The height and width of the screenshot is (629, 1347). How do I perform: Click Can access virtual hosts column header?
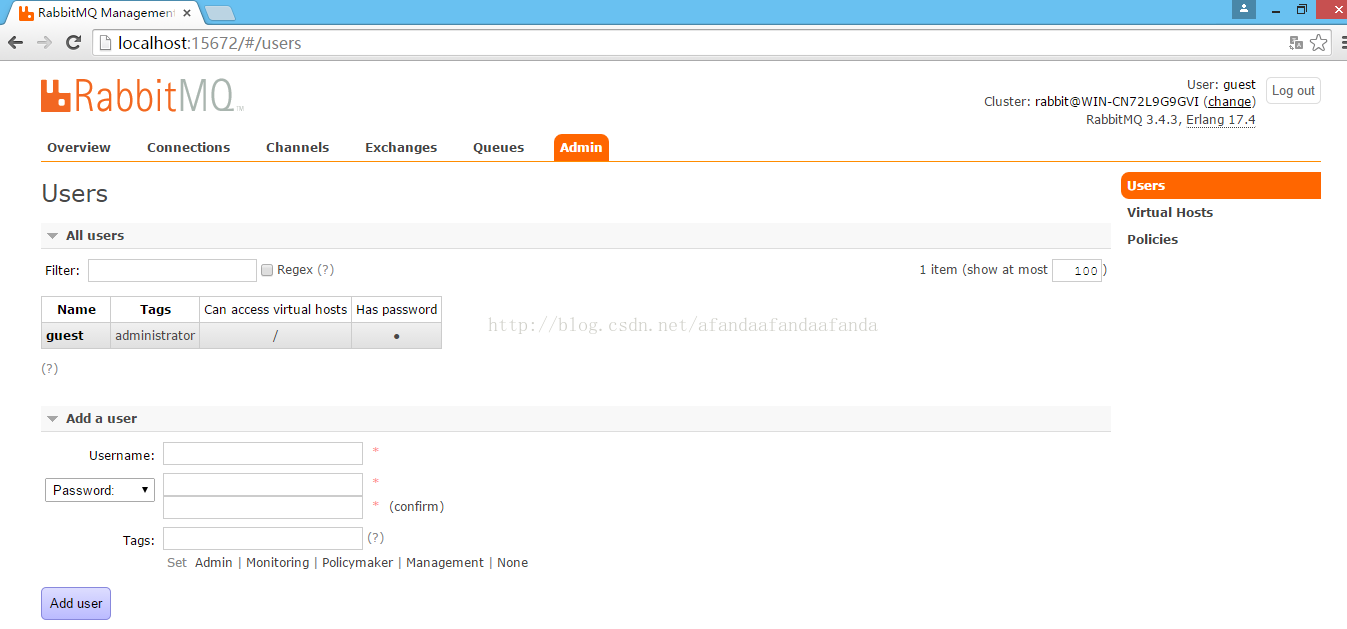(276, 310)
